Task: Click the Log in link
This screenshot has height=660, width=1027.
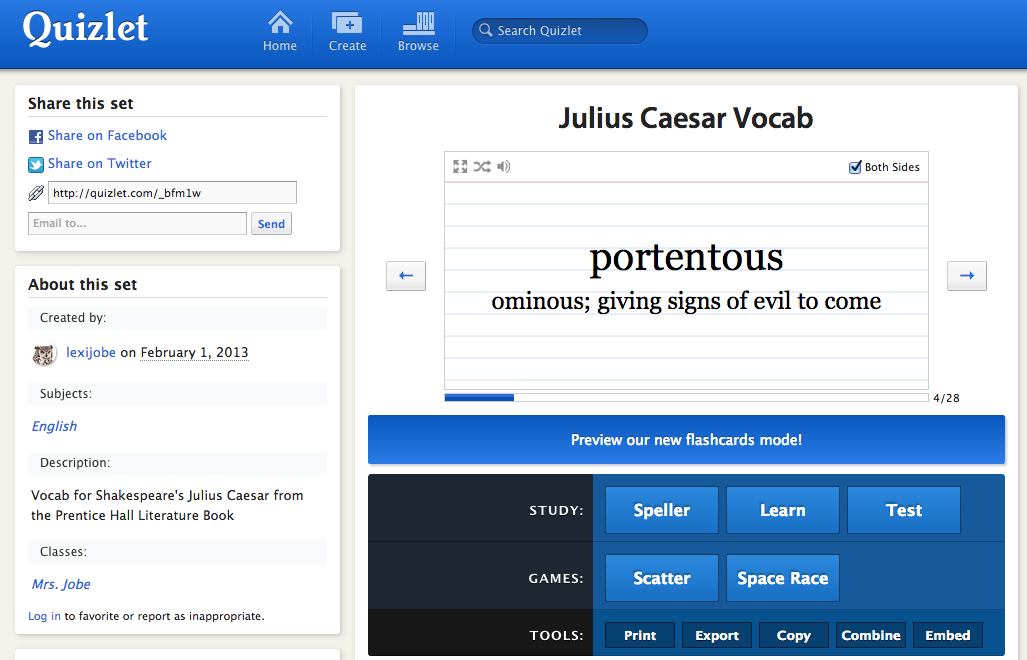Action: pyautogui.click(x=45, y=616)
